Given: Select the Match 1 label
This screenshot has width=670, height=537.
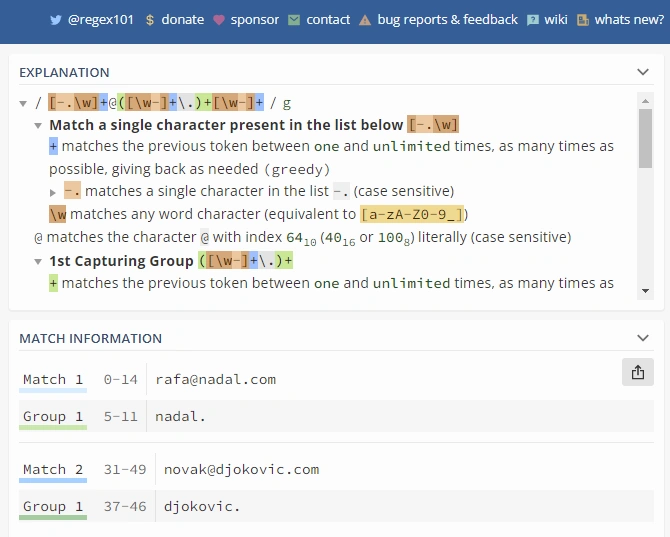Looking at the screenshot, I should click(x=53, y=379).
